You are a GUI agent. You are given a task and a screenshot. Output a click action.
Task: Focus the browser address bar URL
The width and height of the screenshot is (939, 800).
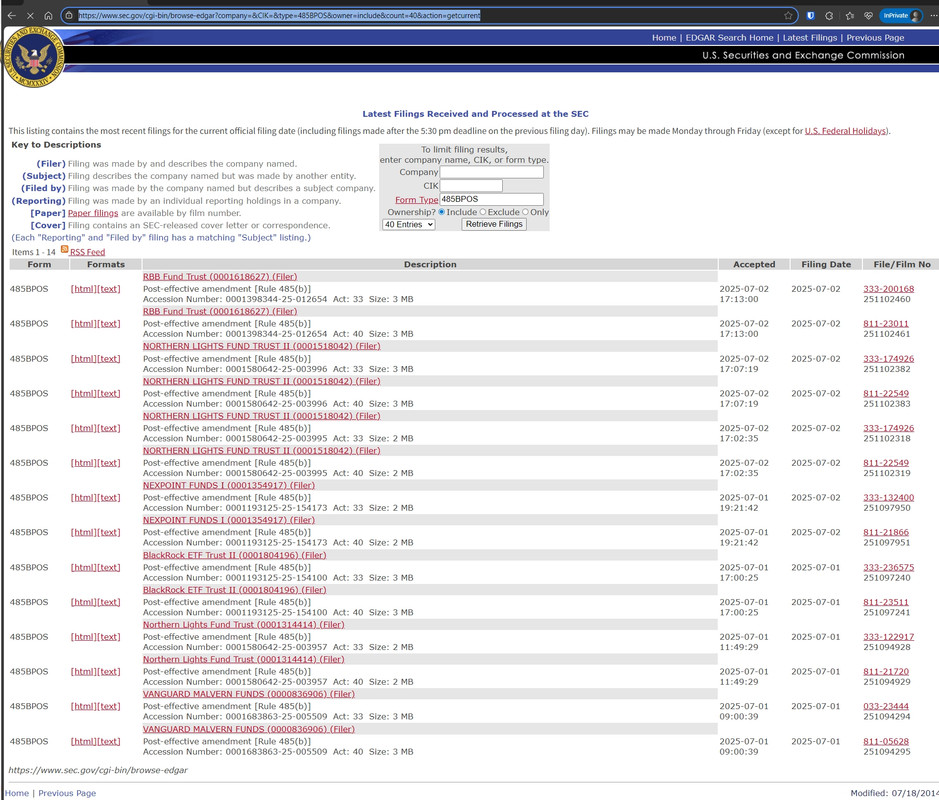coord(428,16)
